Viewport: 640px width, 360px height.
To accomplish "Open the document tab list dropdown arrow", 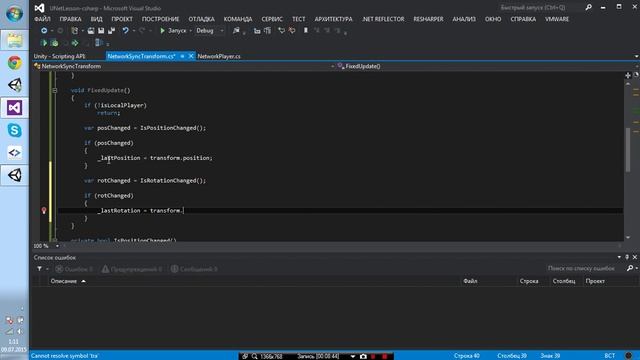I will (636, 56).
